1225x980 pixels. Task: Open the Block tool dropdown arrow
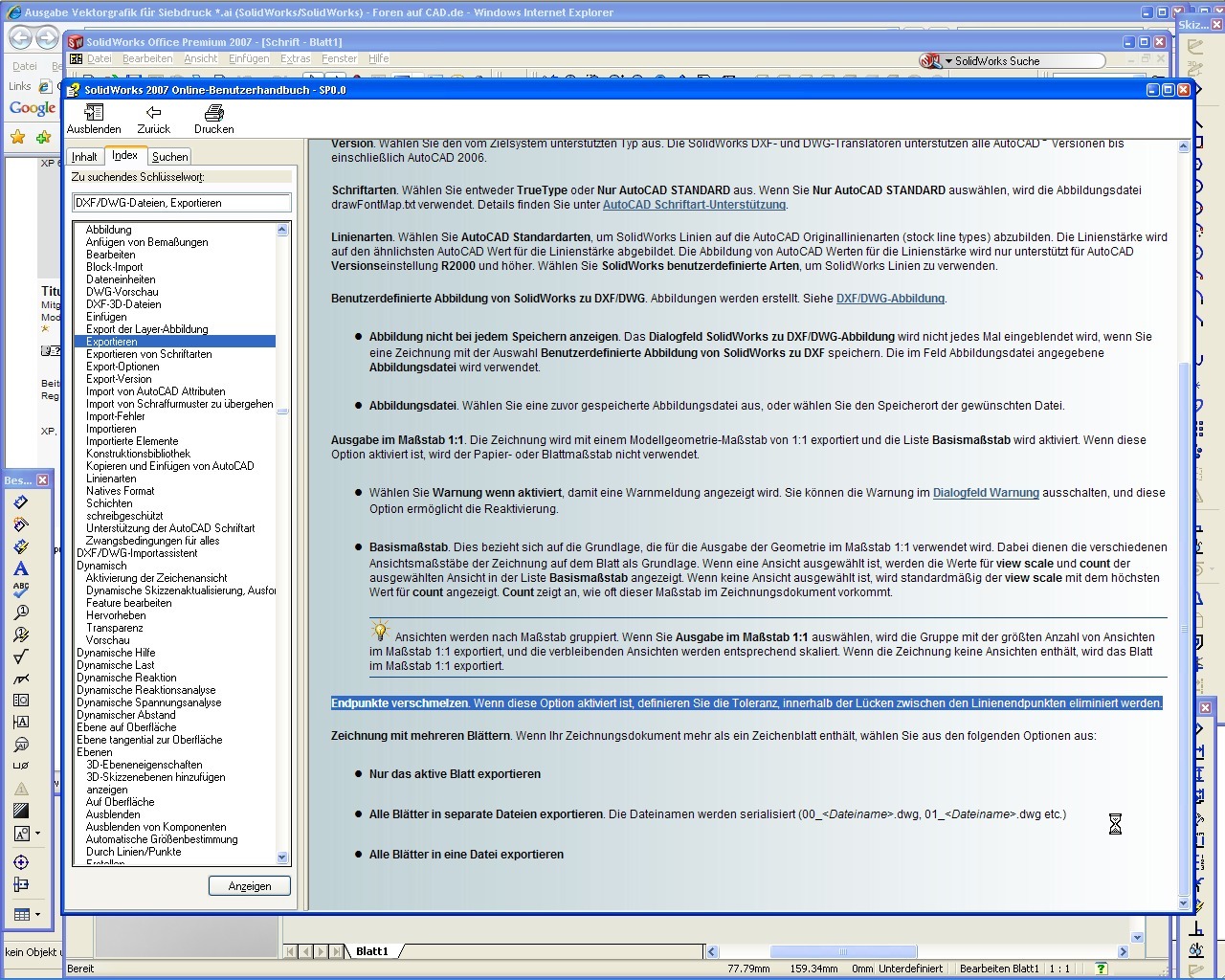click(37, 834)
